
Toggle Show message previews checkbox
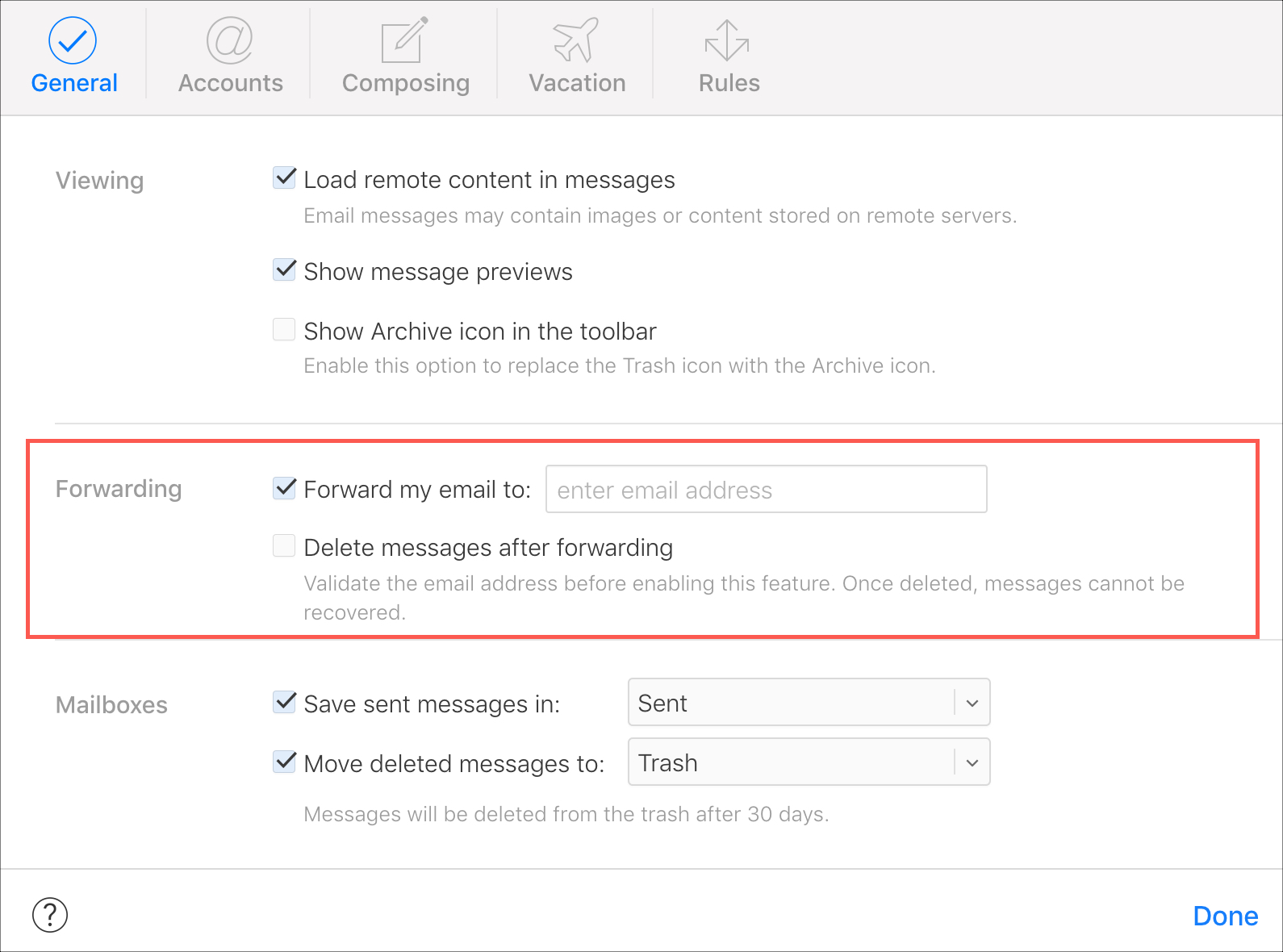click(x=284, y=269)
